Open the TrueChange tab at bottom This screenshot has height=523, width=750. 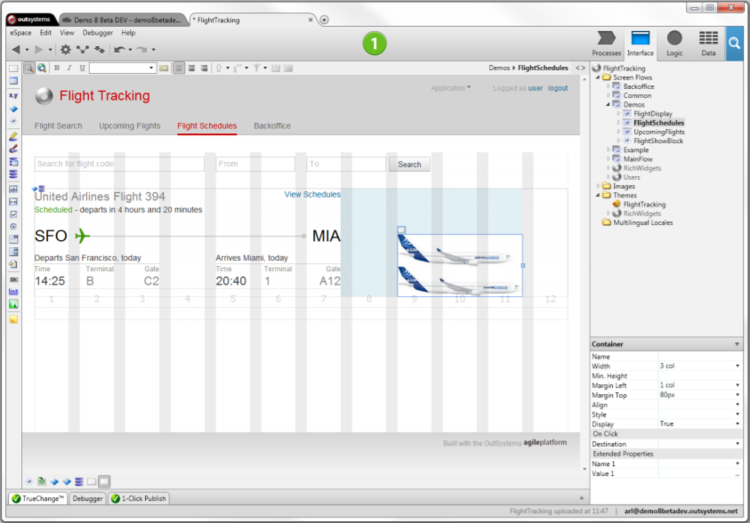(x=38, y=498)
